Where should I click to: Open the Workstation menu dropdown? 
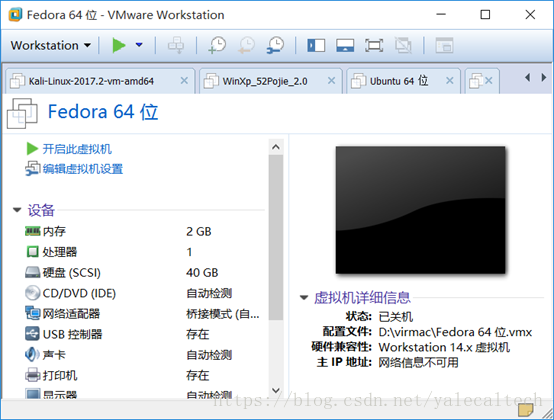point(51,46)
